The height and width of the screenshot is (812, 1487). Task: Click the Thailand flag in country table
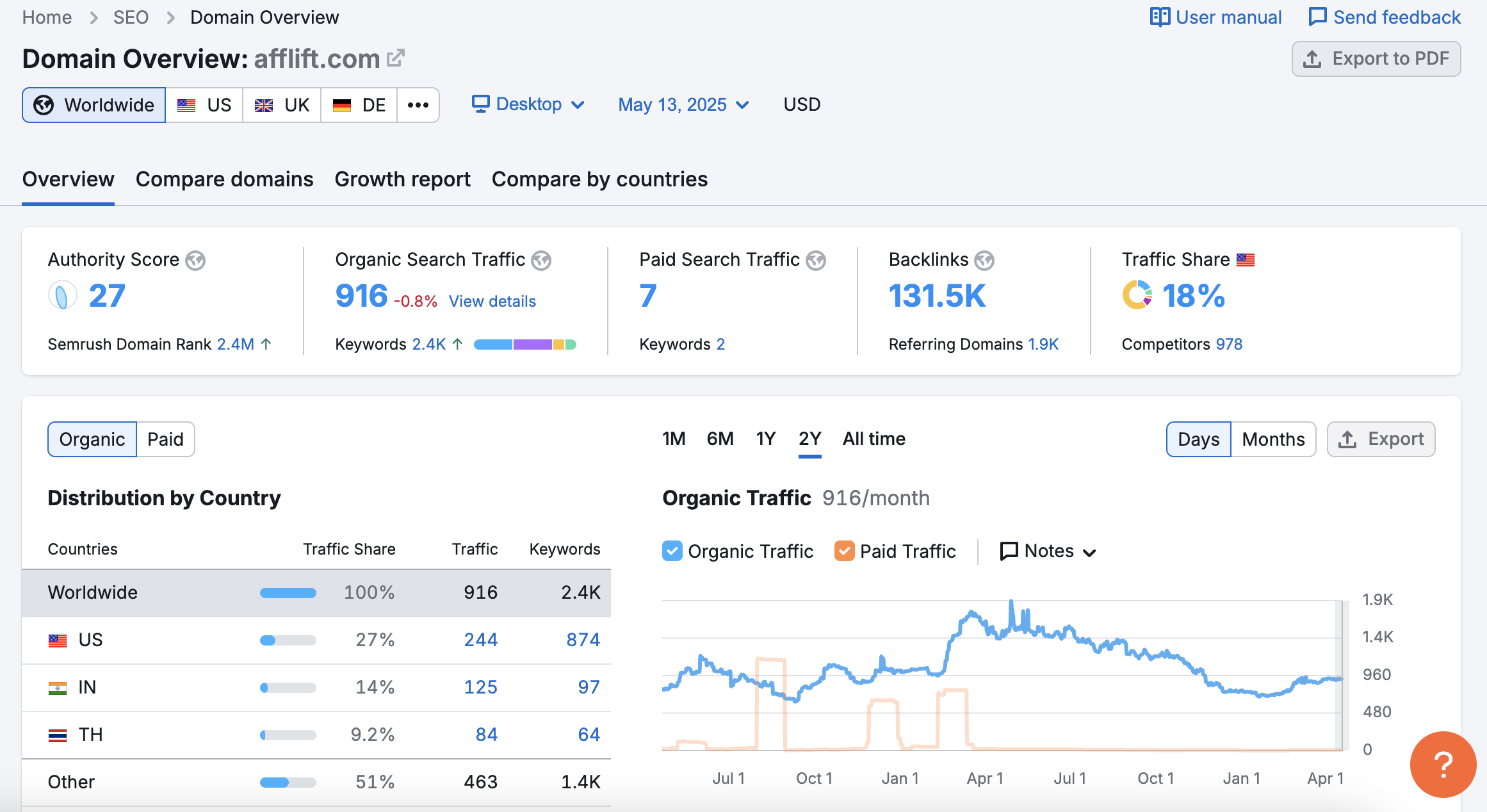pos(58,736)
